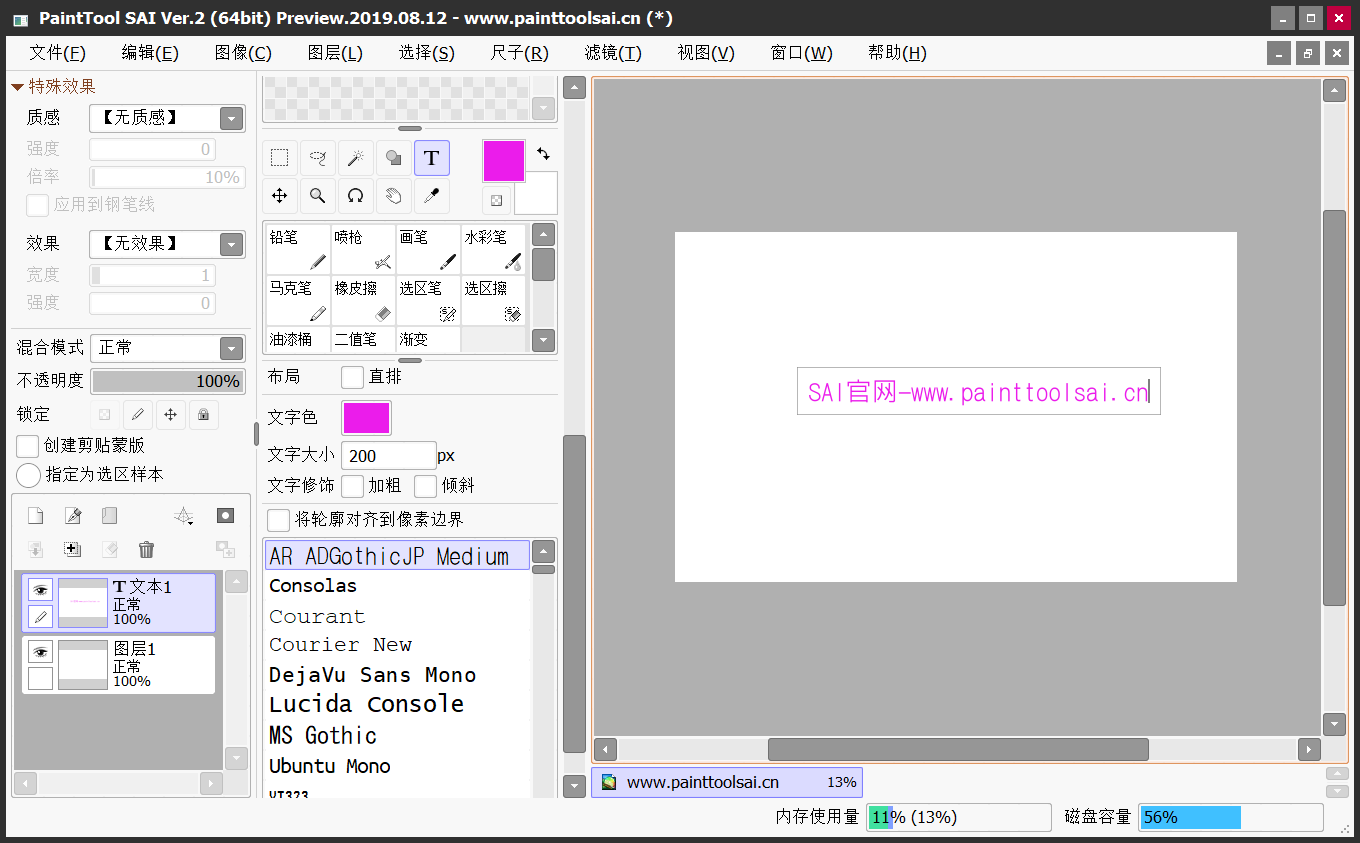The width and height of the screenshot is (1360, 843).
Task: Open the 滤镜(T) menu
Action: [x=613, y=53]
